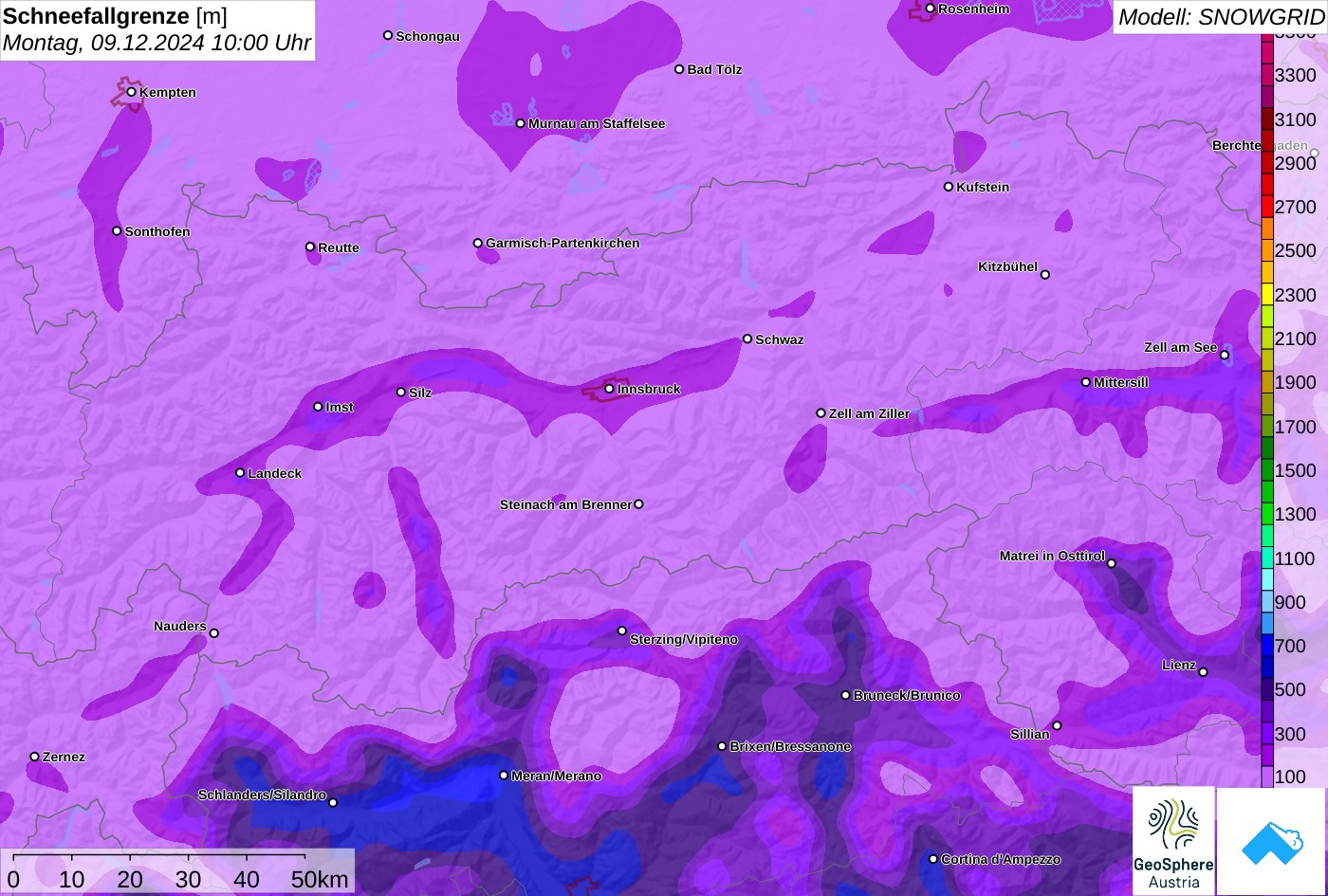This screenshot has width=1328, height=896.
Task: Click the red 2700 legend color
Action: pyautogui.click(x=1267, y=207)
